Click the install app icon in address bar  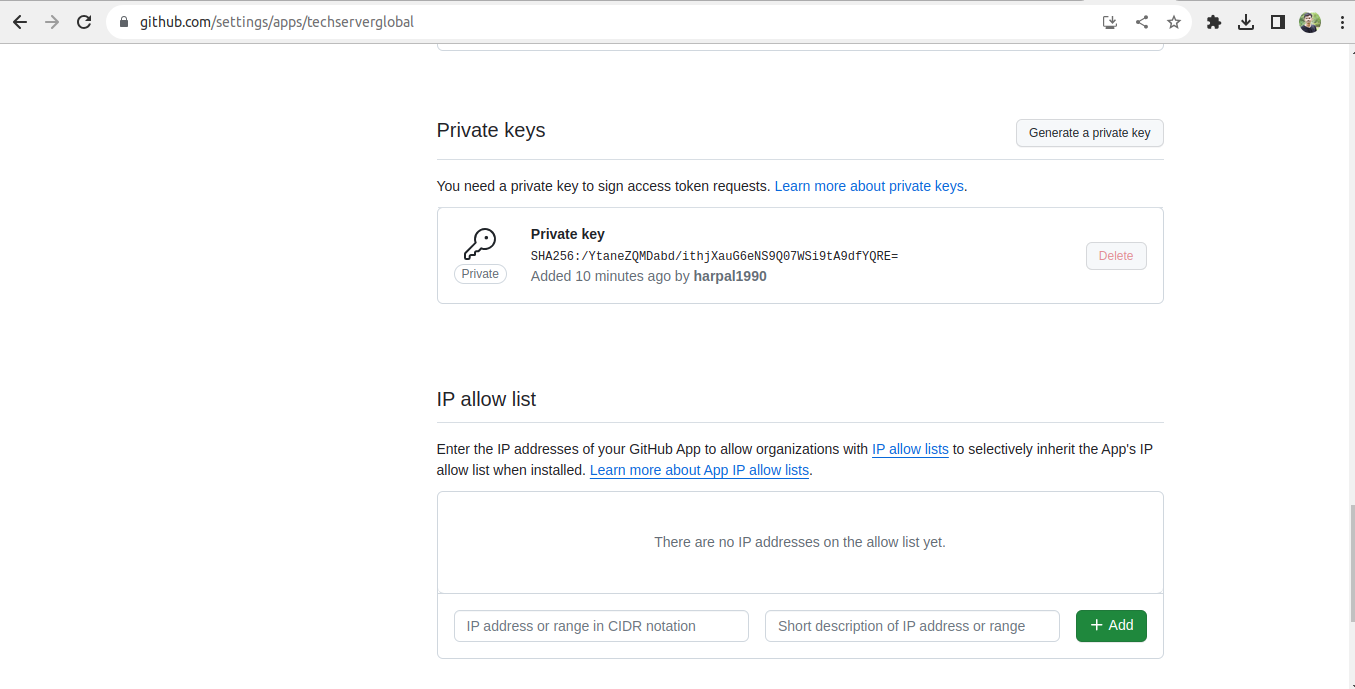(x=1109, y=22)
